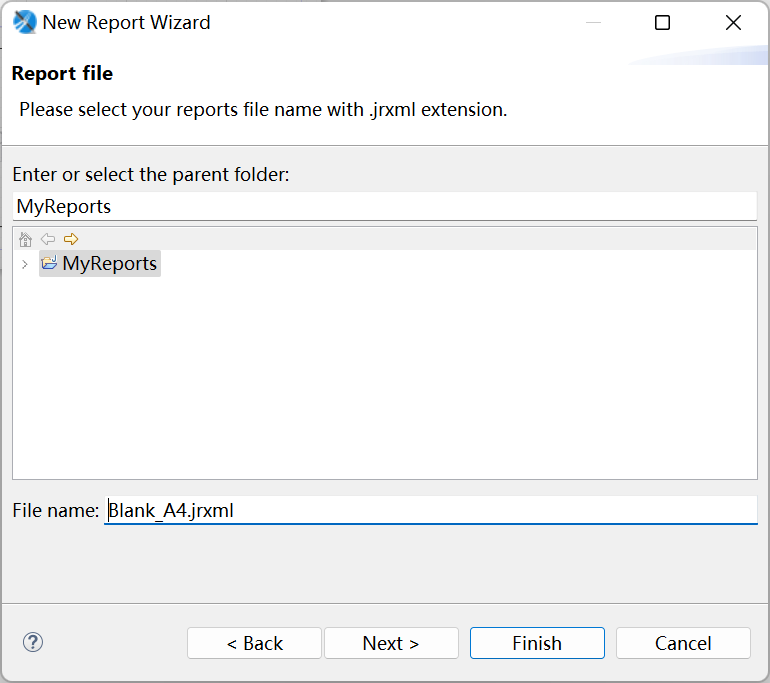Click the MyReports folder icon
This screenshot has height=683, width=770.
click(x=49, y=264)
